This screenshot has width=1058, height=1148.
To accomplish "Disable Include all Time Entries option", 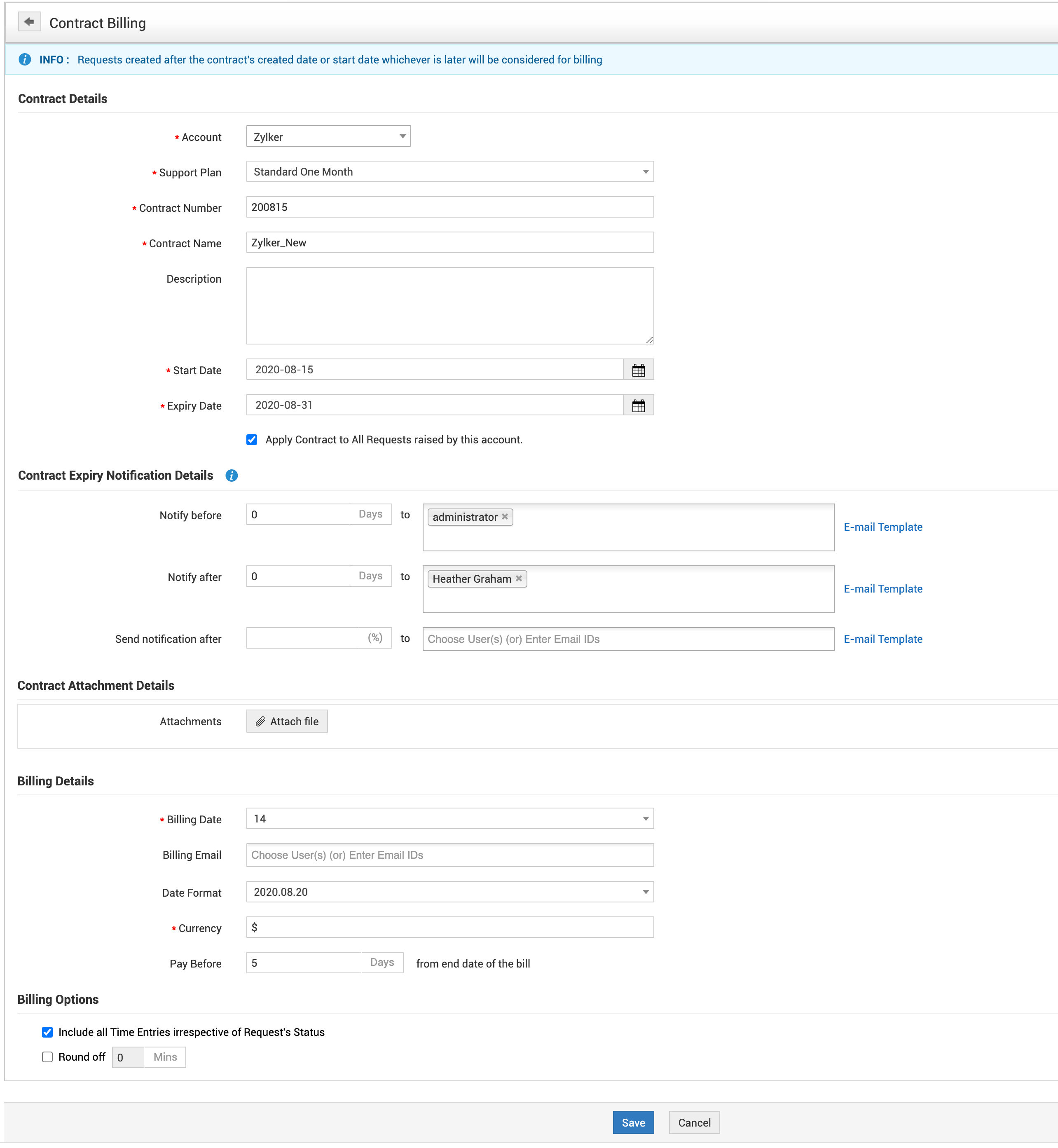I will point(47,1032).
